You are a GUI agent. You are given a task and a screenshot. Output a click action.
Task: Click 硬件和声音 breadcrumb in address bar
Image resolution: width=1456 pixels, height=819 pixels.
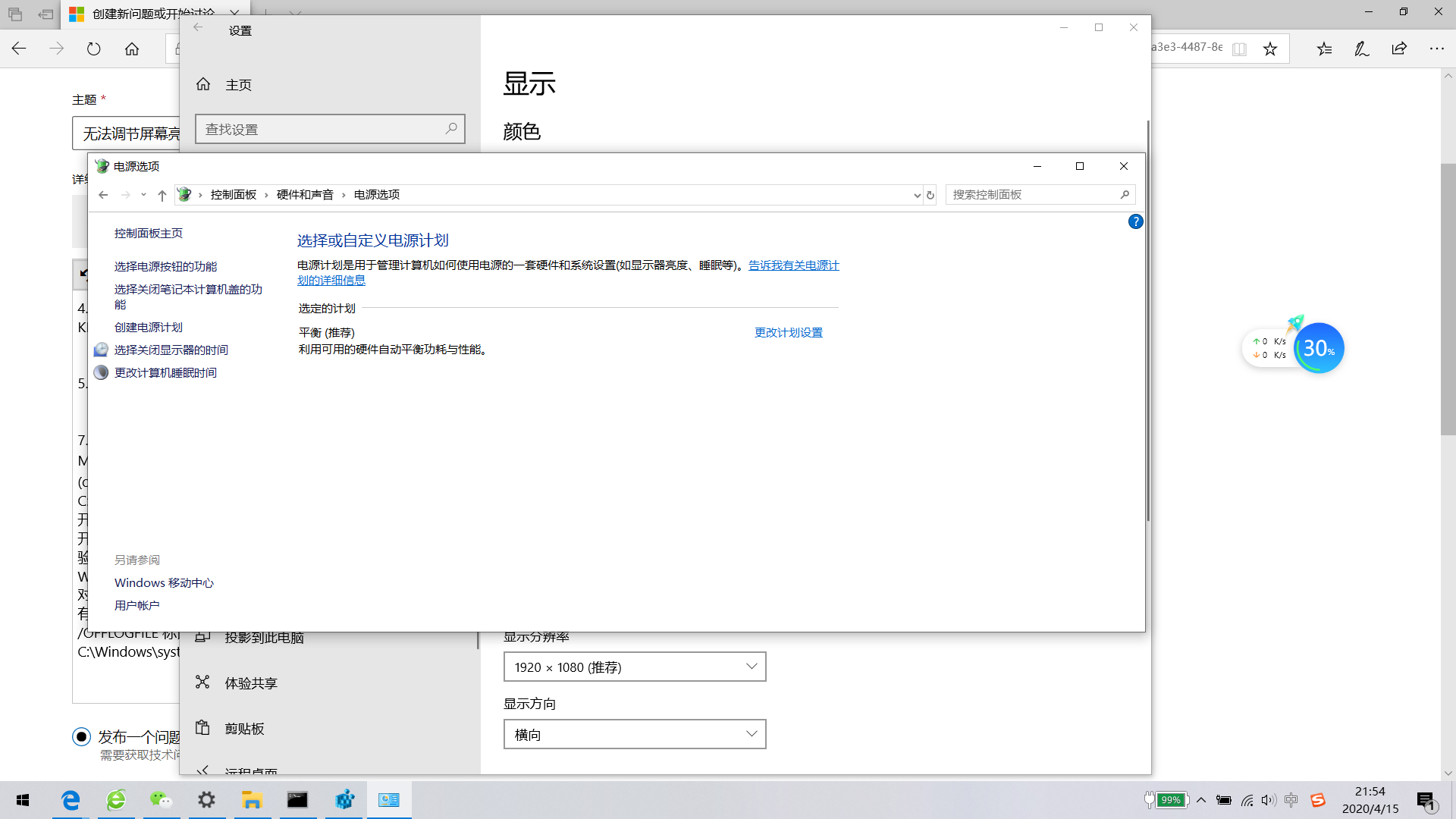(x=305, y=195)
